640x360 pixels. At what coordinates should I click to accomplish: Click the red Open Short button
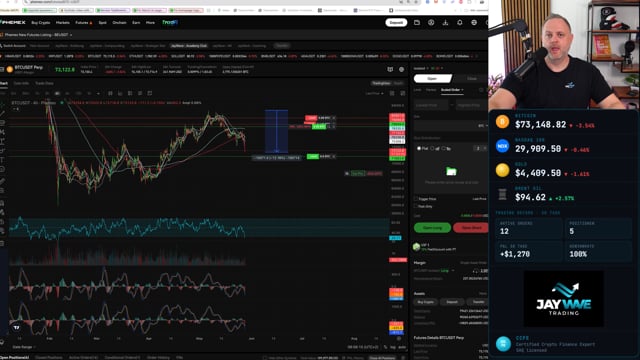[x=471, y=228]
